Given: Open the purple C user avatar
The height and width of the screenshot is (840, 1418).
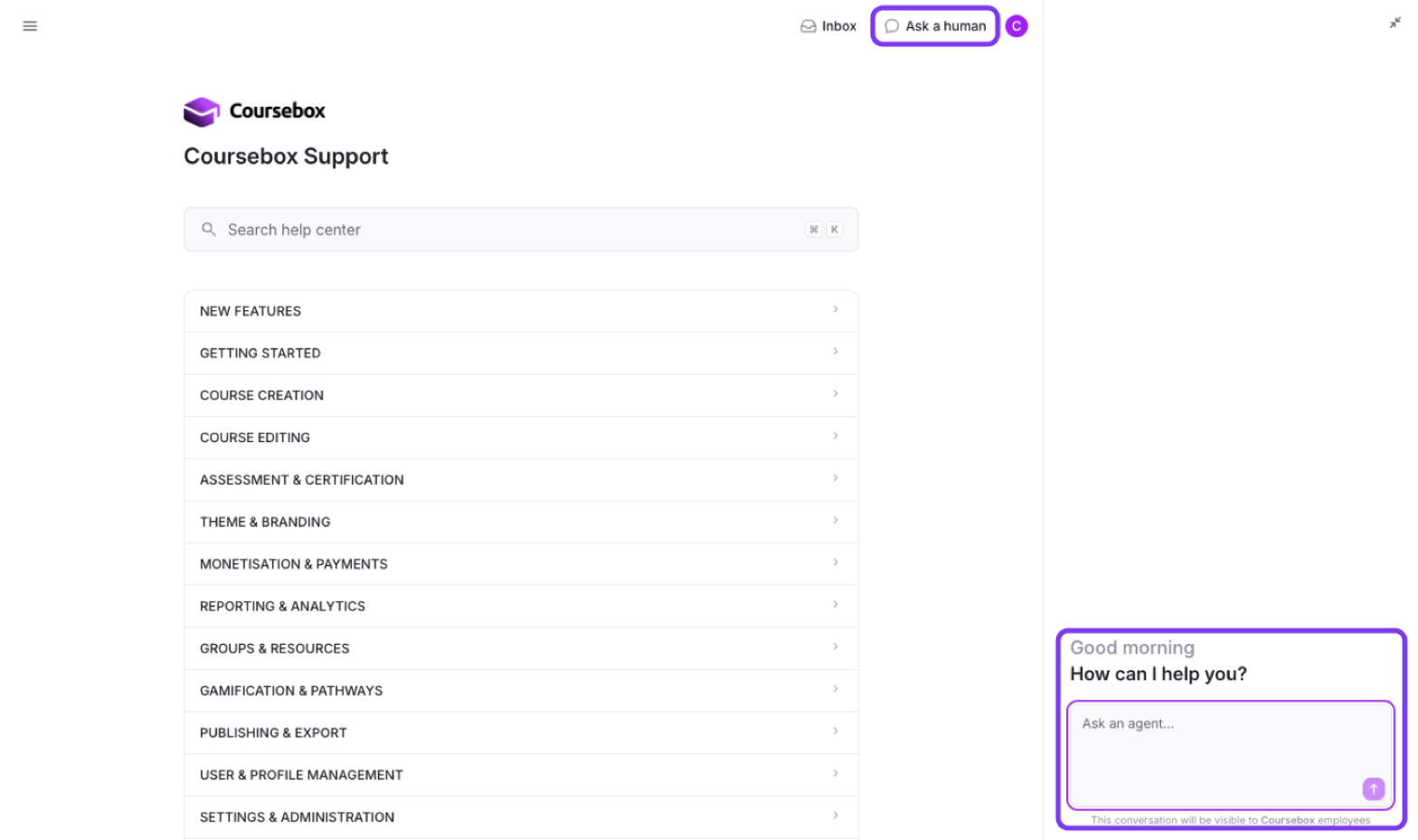Looking at the screenshot, I should 1016,26.
